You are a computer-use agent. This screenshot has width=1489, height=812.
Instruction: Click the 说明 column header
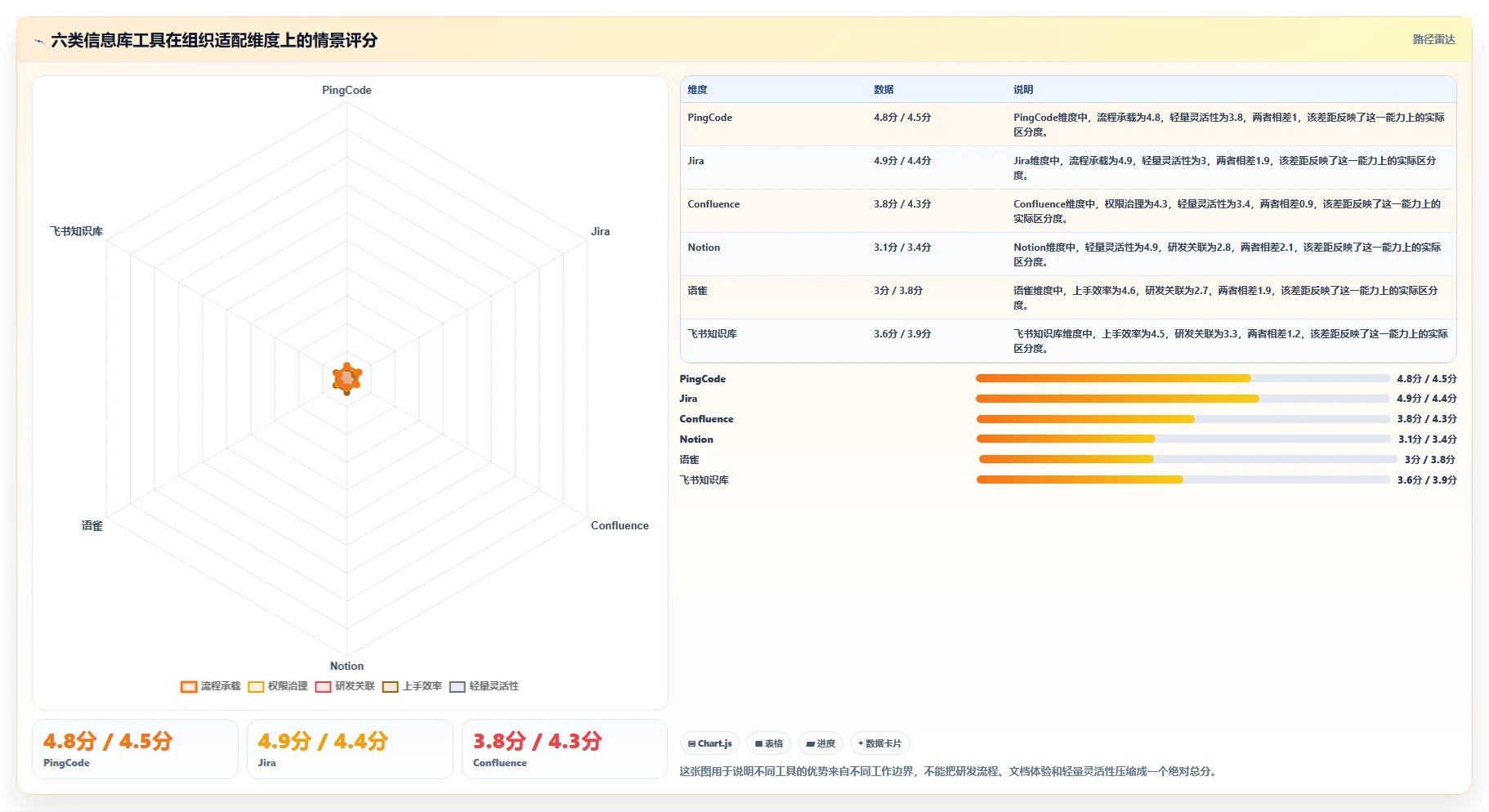(x=1023, y=90)
